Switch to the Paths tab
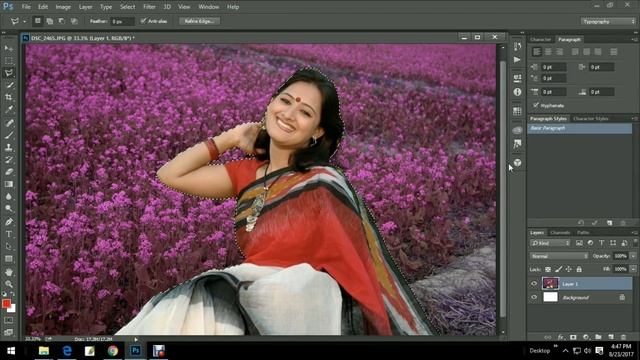640x360 pixels. [x=583, y=233]
